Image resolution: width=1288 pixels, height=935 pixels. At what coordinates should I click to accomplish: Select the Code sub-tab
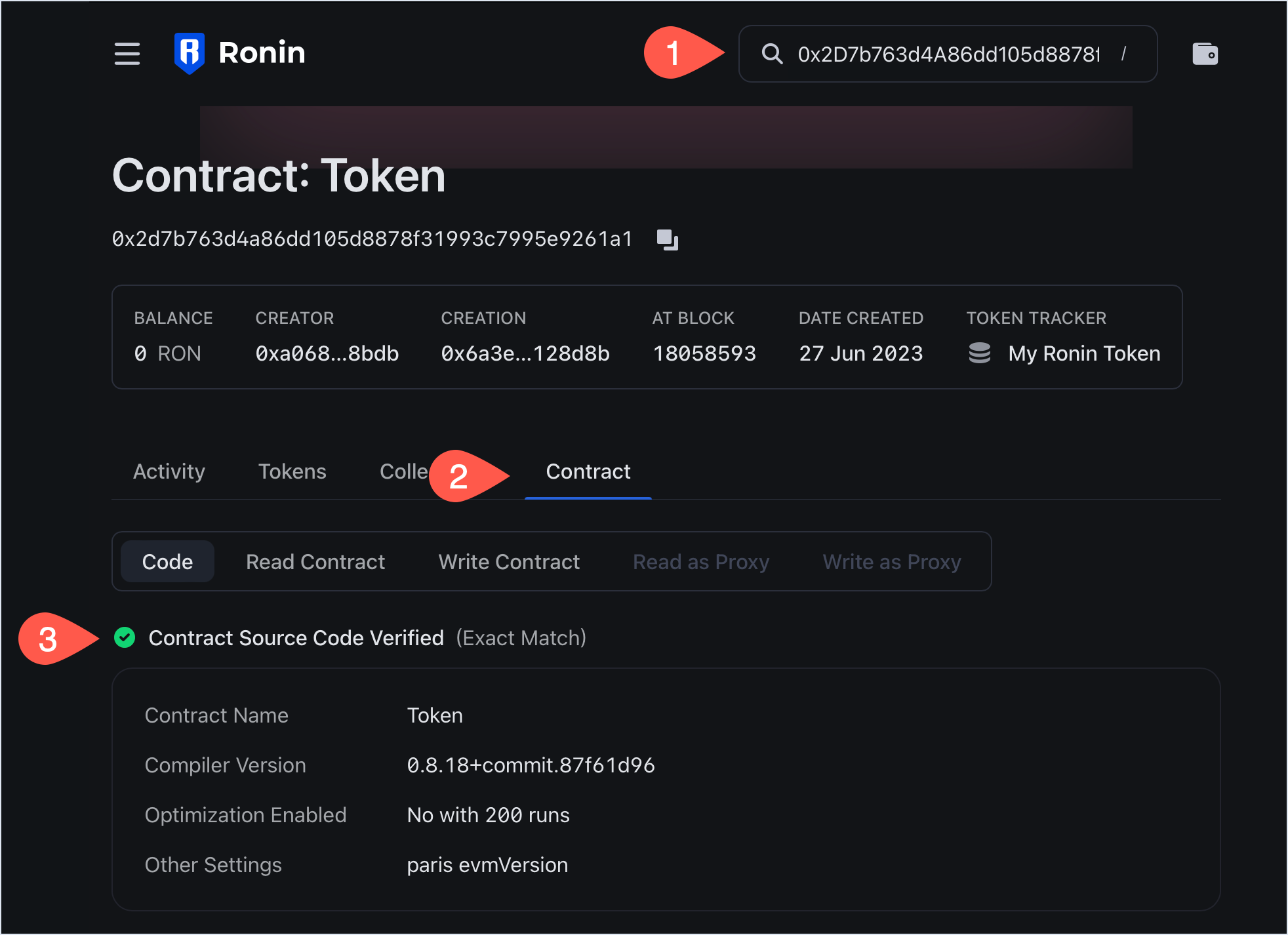[167, 562]
